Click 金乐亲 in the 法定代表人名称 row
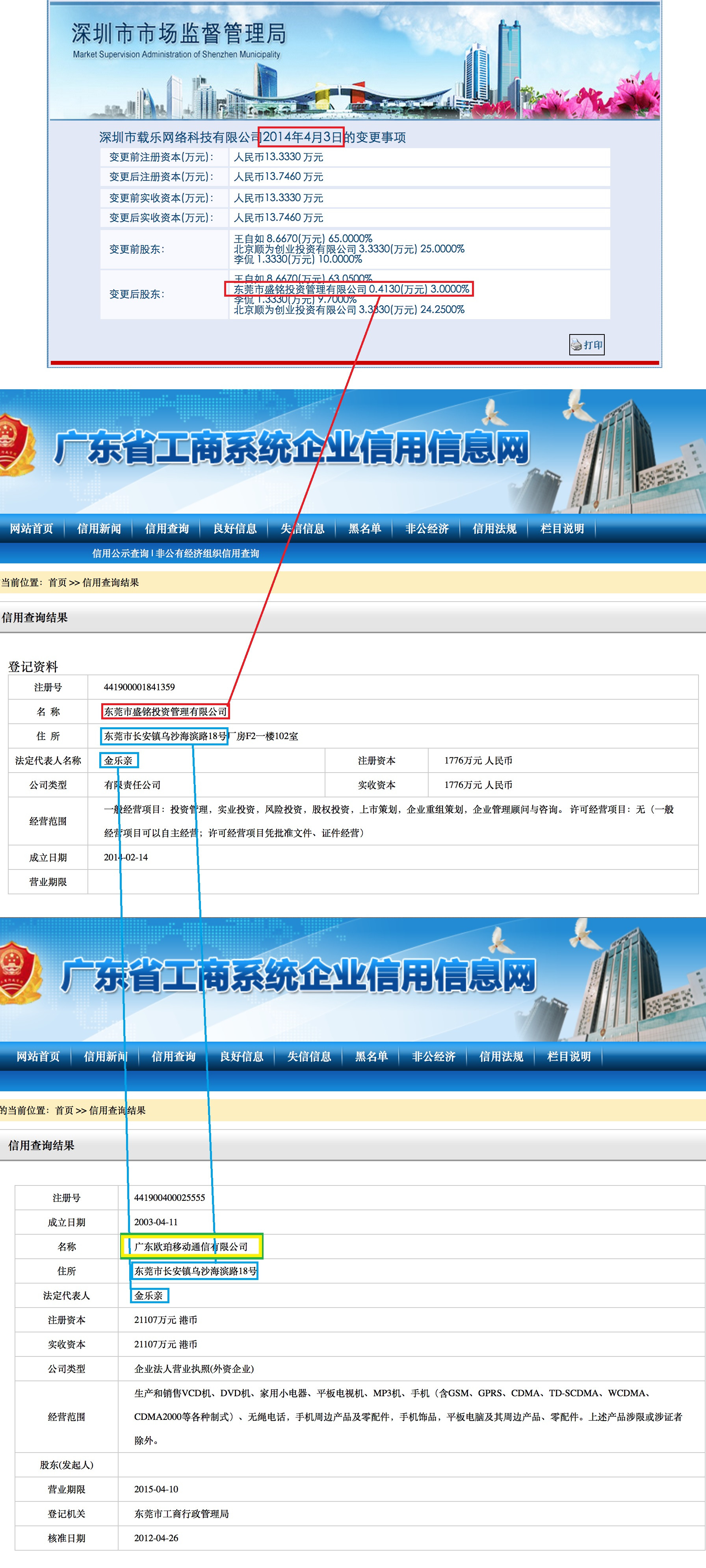This screenshot has width=706, height=1568. (118, 760)
